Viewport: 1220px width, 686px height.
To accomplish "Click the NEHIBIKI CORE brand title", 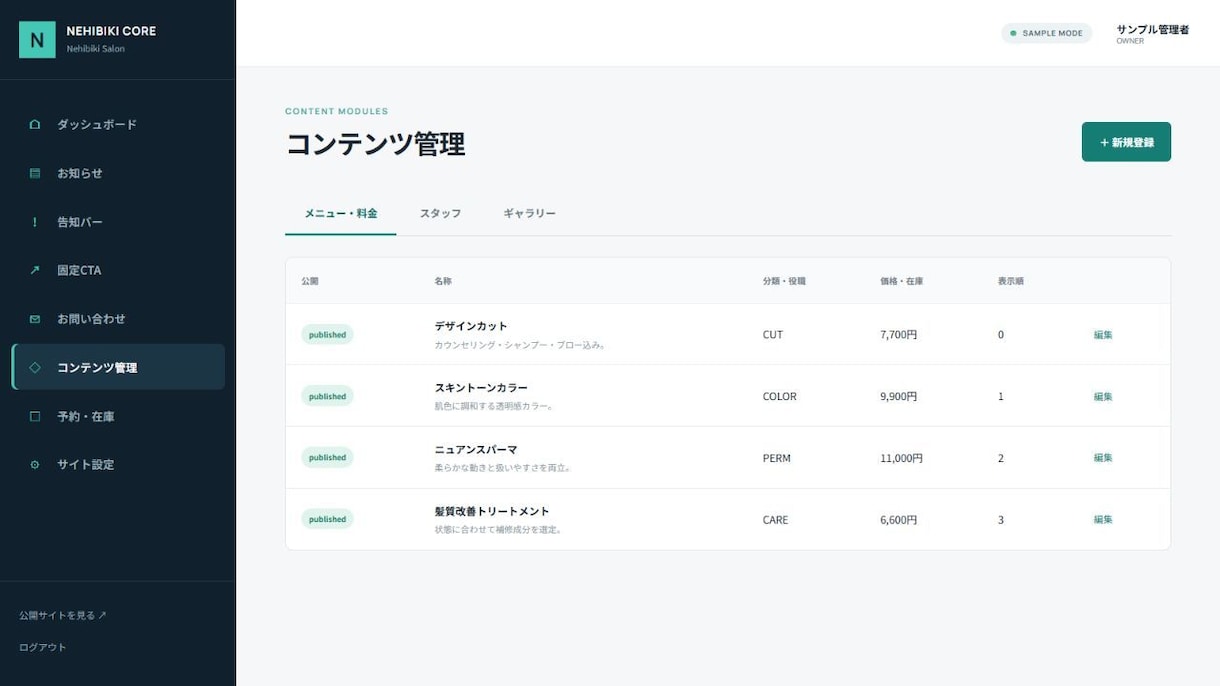I will [x=111, y=31].
